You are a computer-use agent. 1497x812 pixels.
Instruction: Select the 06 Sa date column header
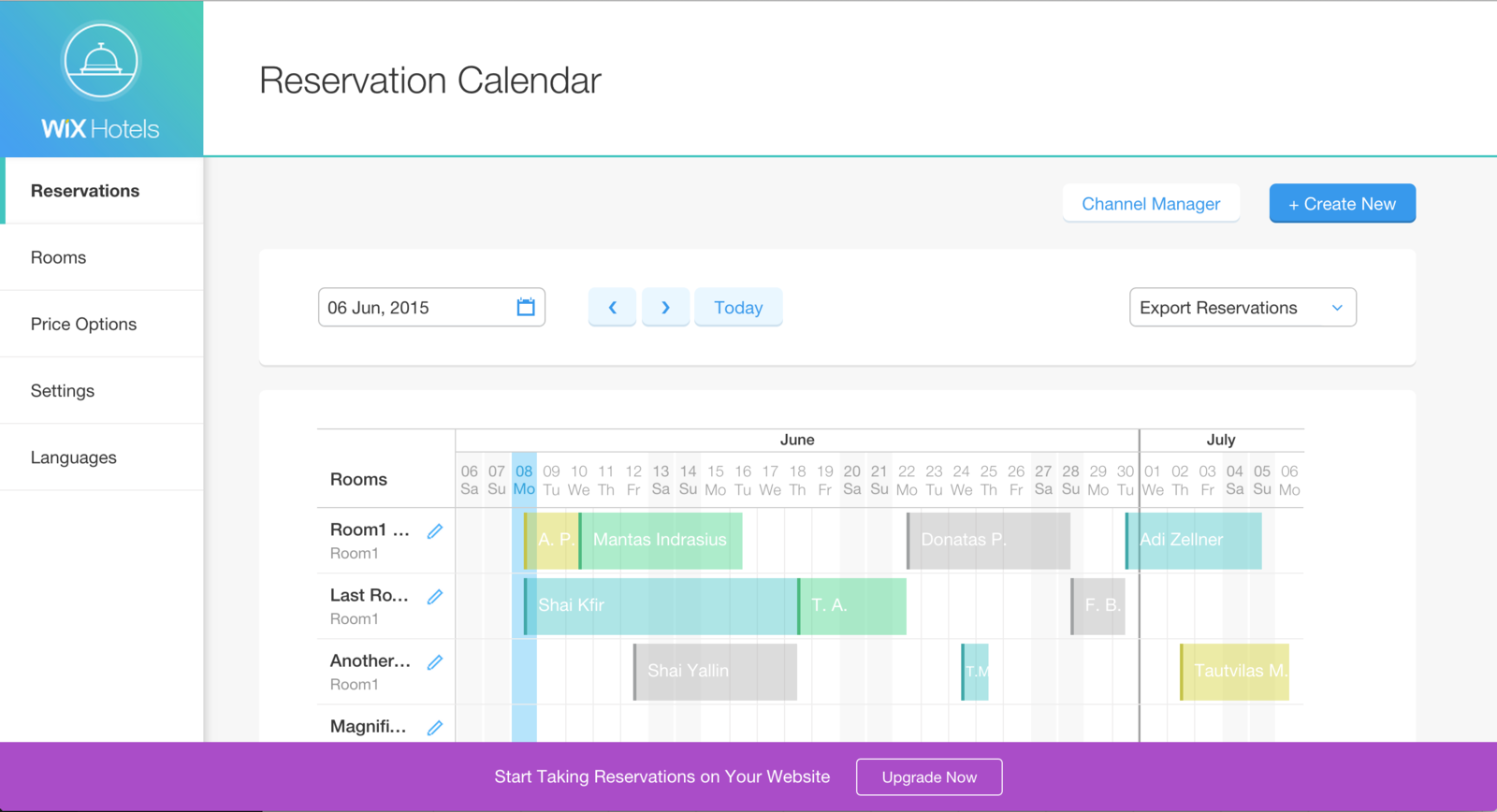pos(470,480)
